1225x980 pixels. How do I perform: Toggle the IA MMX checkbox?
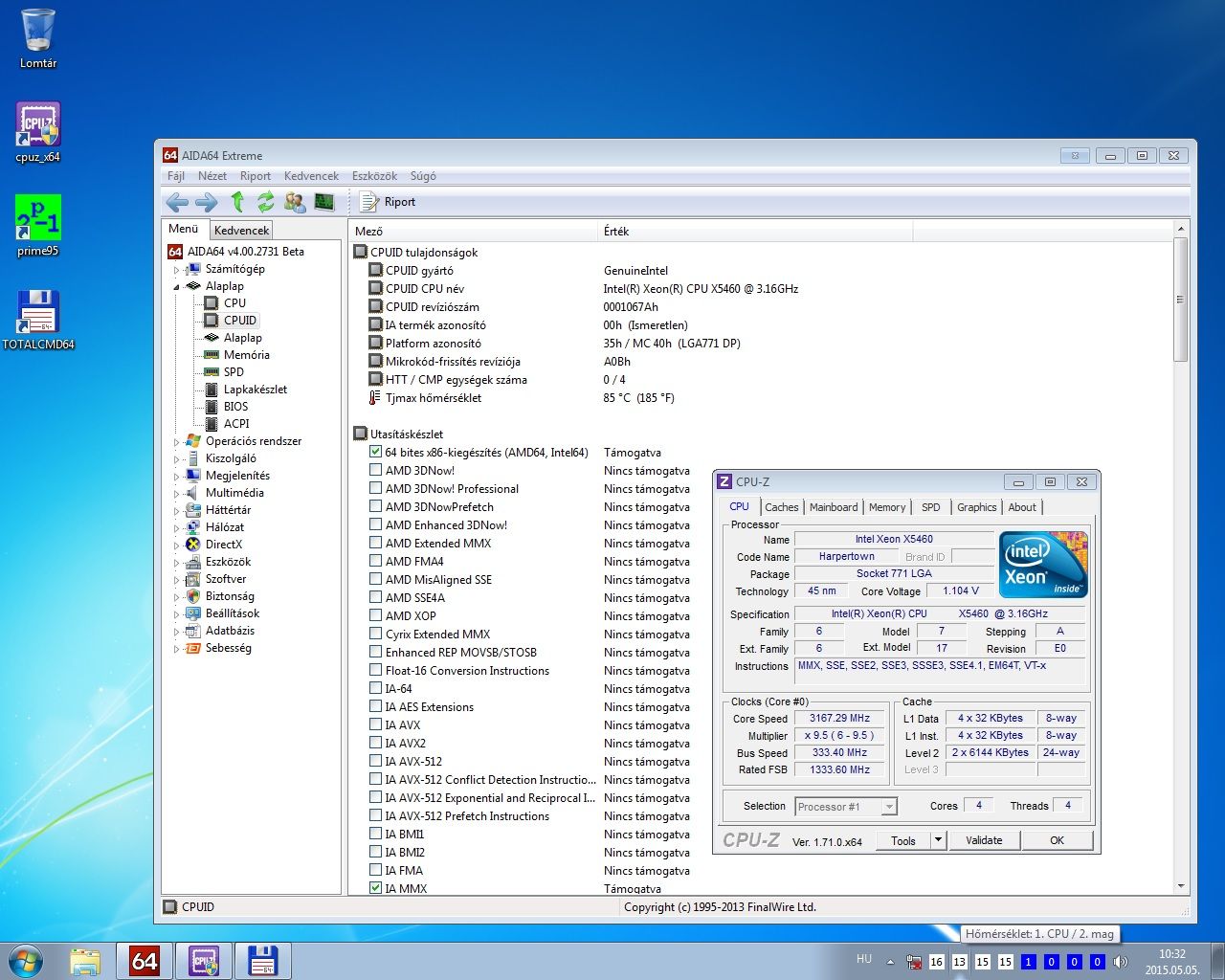coord(376,888)
